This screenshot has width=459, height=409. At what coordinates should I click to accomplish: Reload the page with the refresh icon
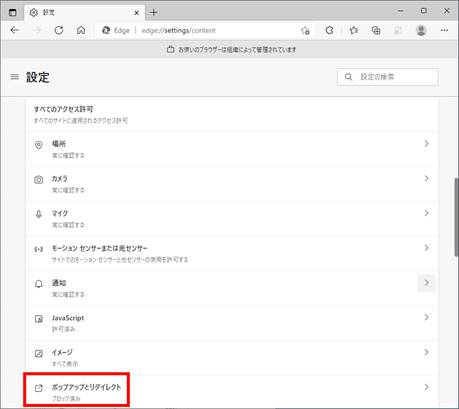click(x=59, y=30)
